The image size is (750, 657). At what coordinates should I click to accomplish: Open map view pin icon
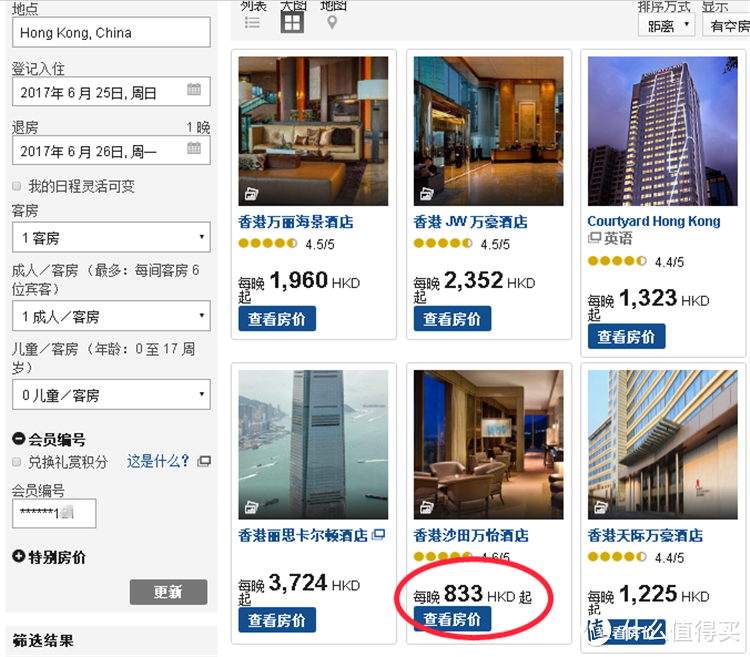pyautogui.click(x=332, y=22)
